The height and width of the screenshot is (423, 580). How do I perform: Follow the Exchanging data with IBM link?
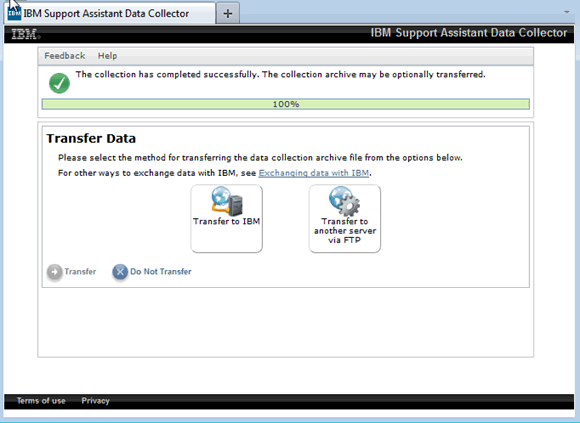314,173
